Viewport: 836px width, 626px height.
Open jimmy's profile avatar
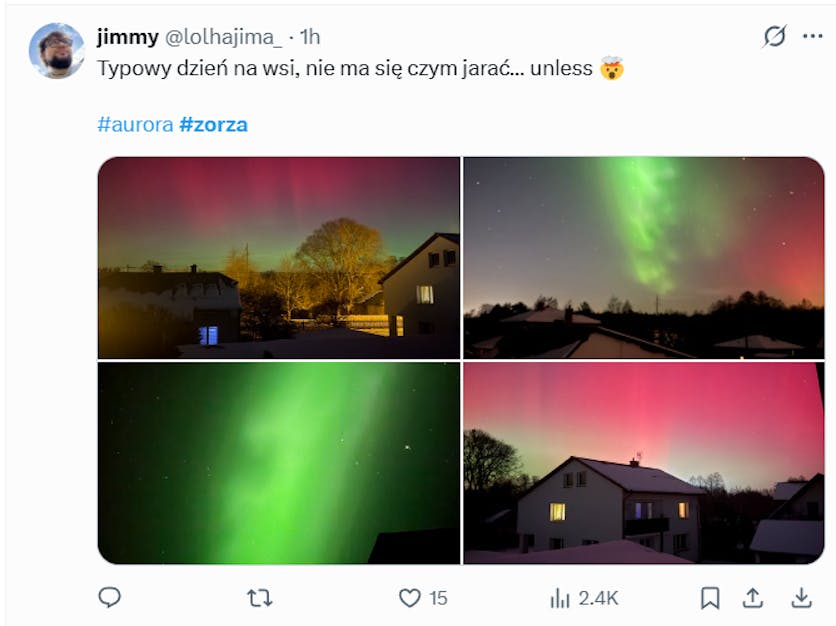point(57,50)
